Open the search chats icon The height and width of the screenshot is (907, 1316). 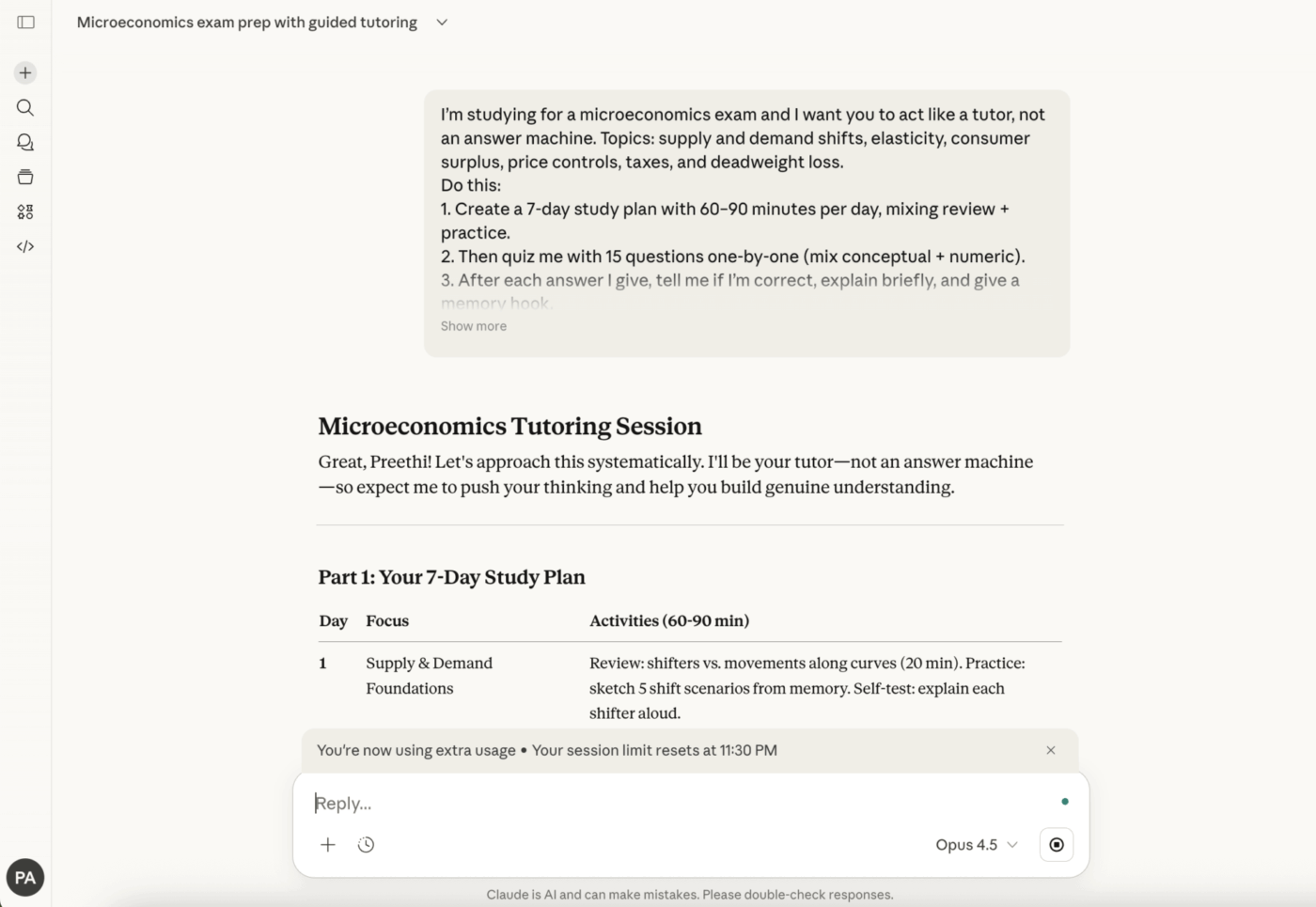pos(25,107)
